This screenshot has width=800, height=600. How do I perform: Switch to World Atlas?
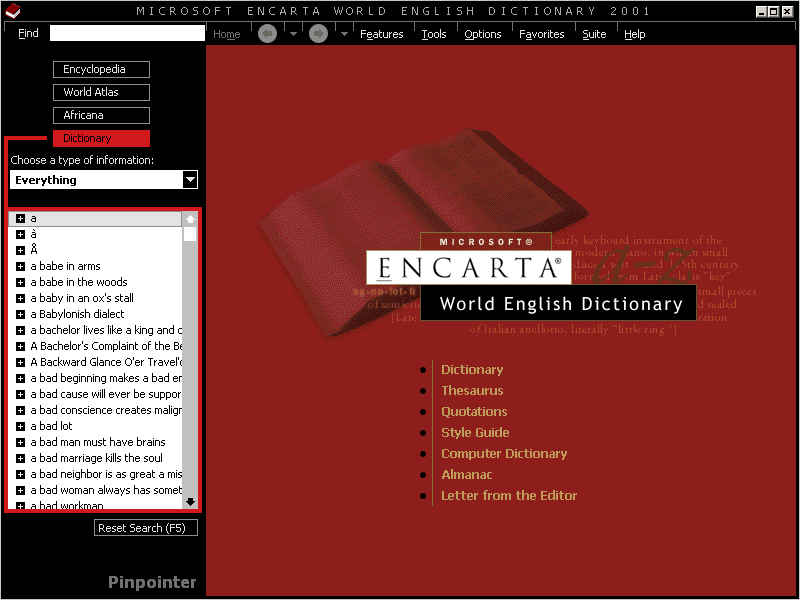pyautogui.click(x=101, y=92)
